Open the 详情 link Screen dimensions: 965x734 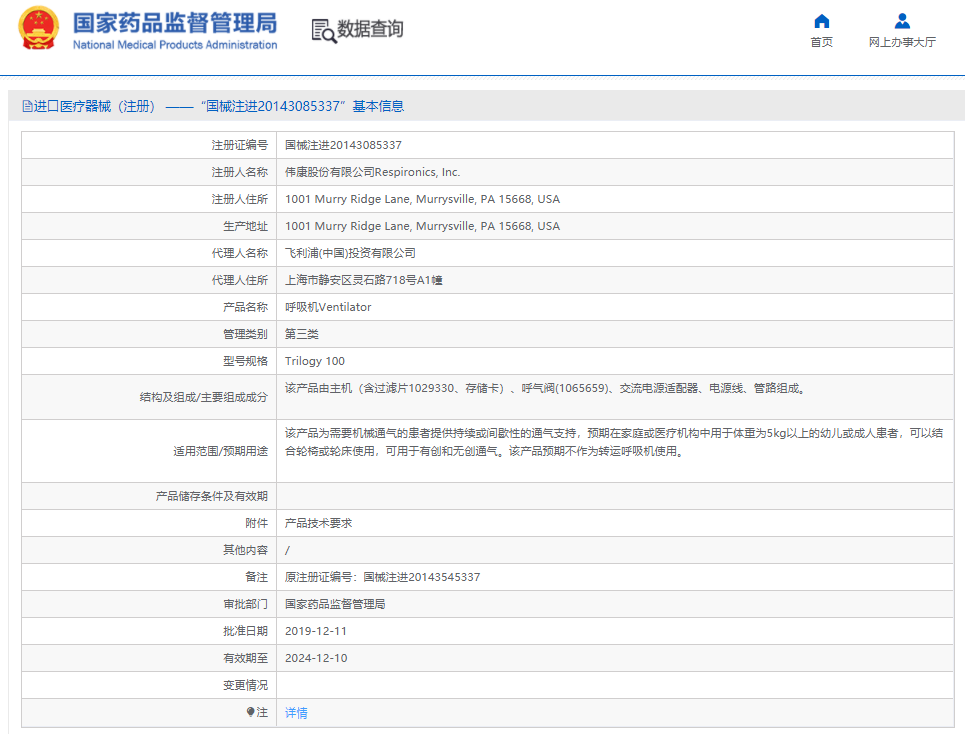[x=296, y=712]
